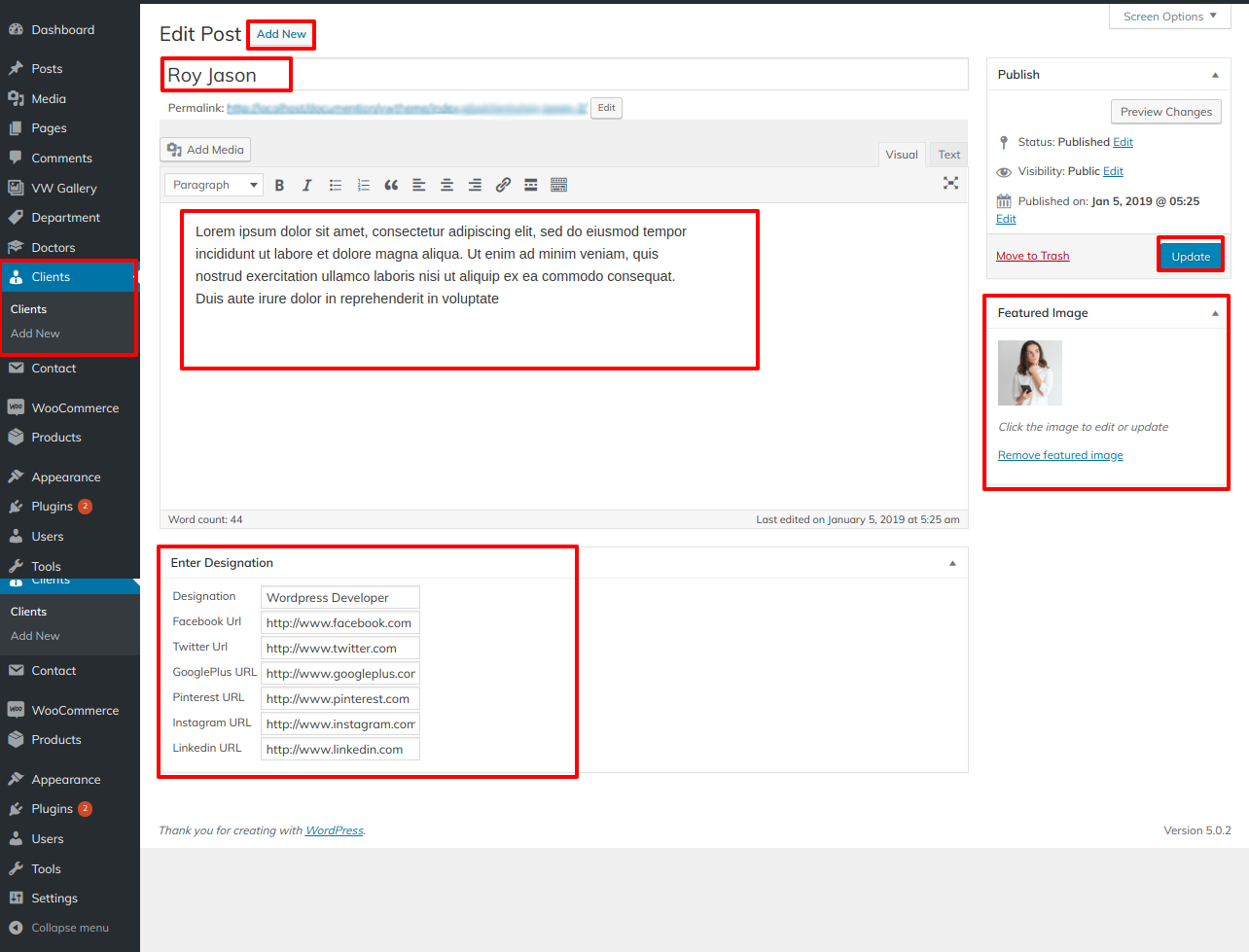Click the Move to Trash link
Screen dimensions: 1249x952
[1032, 256]
